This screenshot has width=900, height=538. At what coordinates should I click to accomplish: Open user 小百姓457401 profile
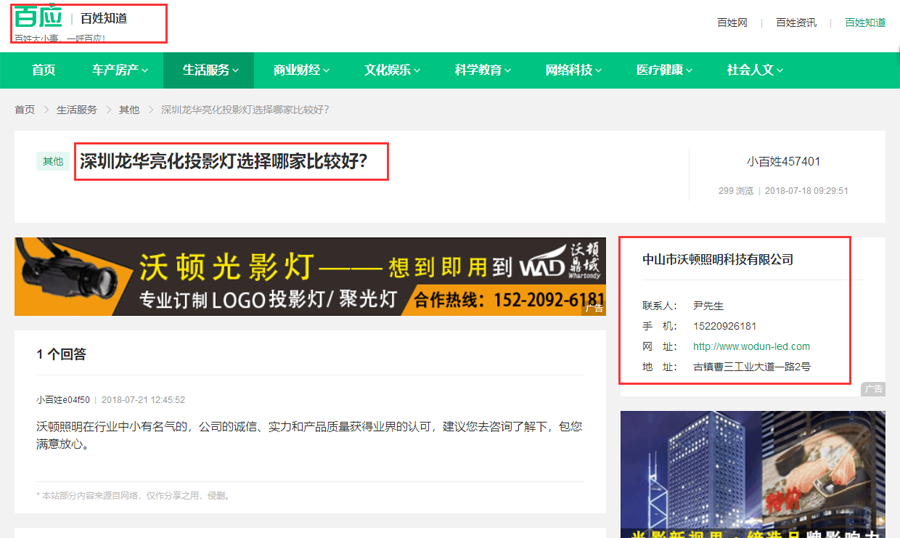[x=783, y=161]
